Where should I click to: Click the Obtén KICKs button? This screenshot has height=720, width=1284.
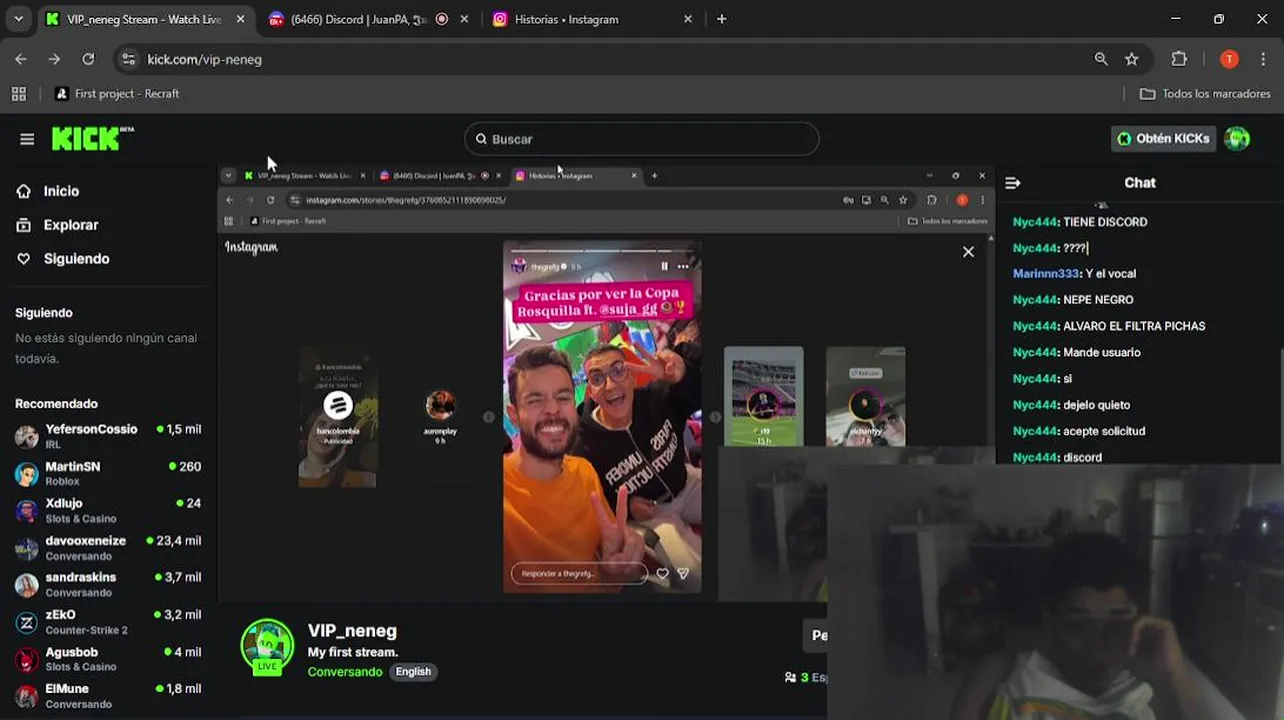click(x=1163, y=139)
